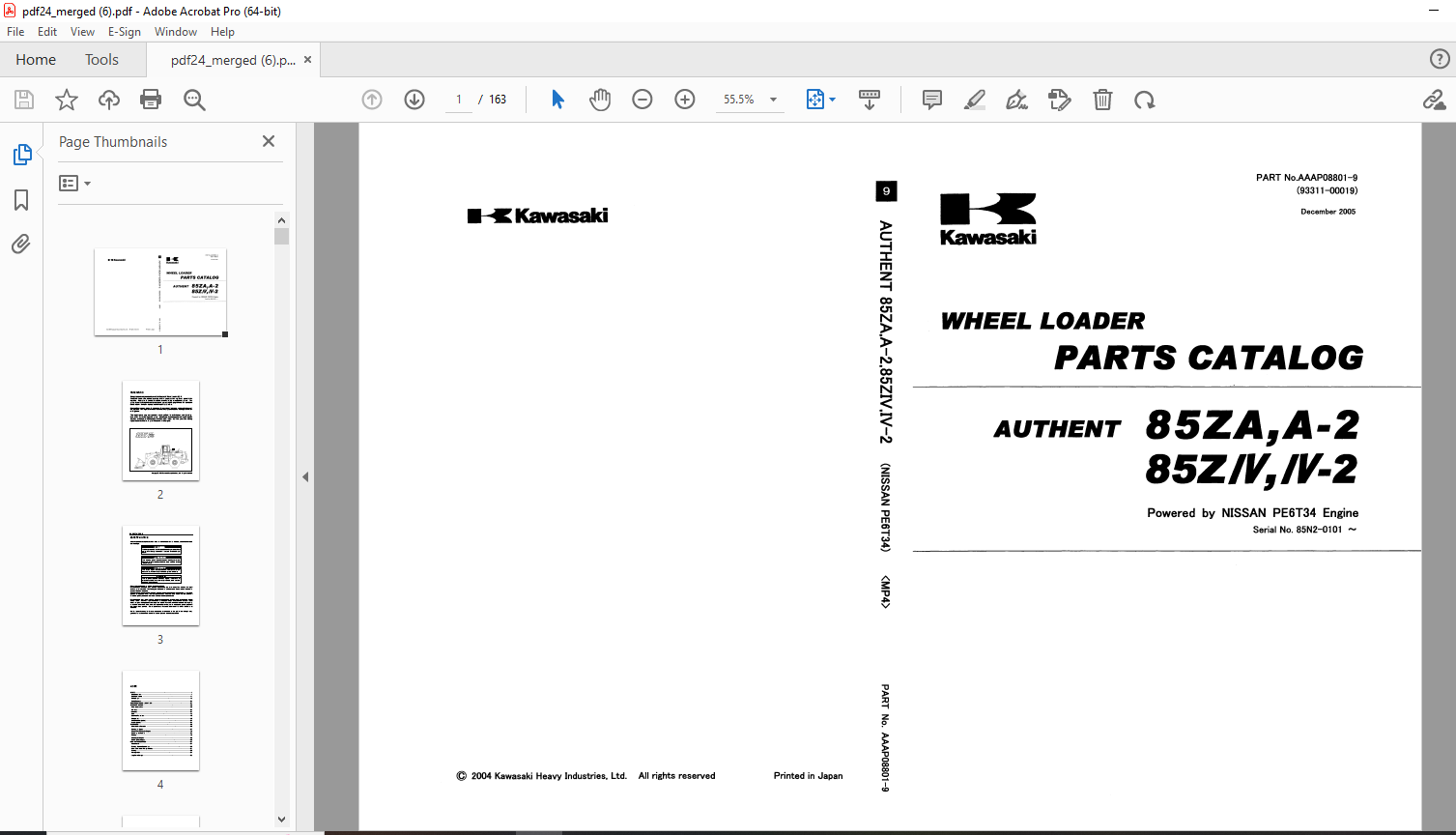Click the thumbnails panel scrollbar thumb
The height and width of the screenshot is (835, 1456).
[x=281, y=236]
